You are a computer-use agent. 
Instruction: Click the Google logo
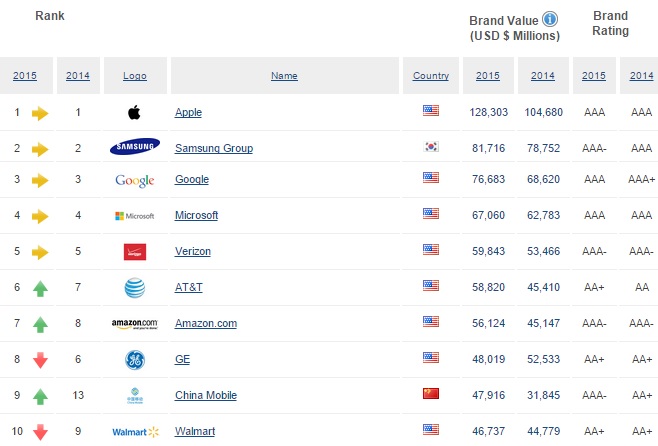coord(135,180)
